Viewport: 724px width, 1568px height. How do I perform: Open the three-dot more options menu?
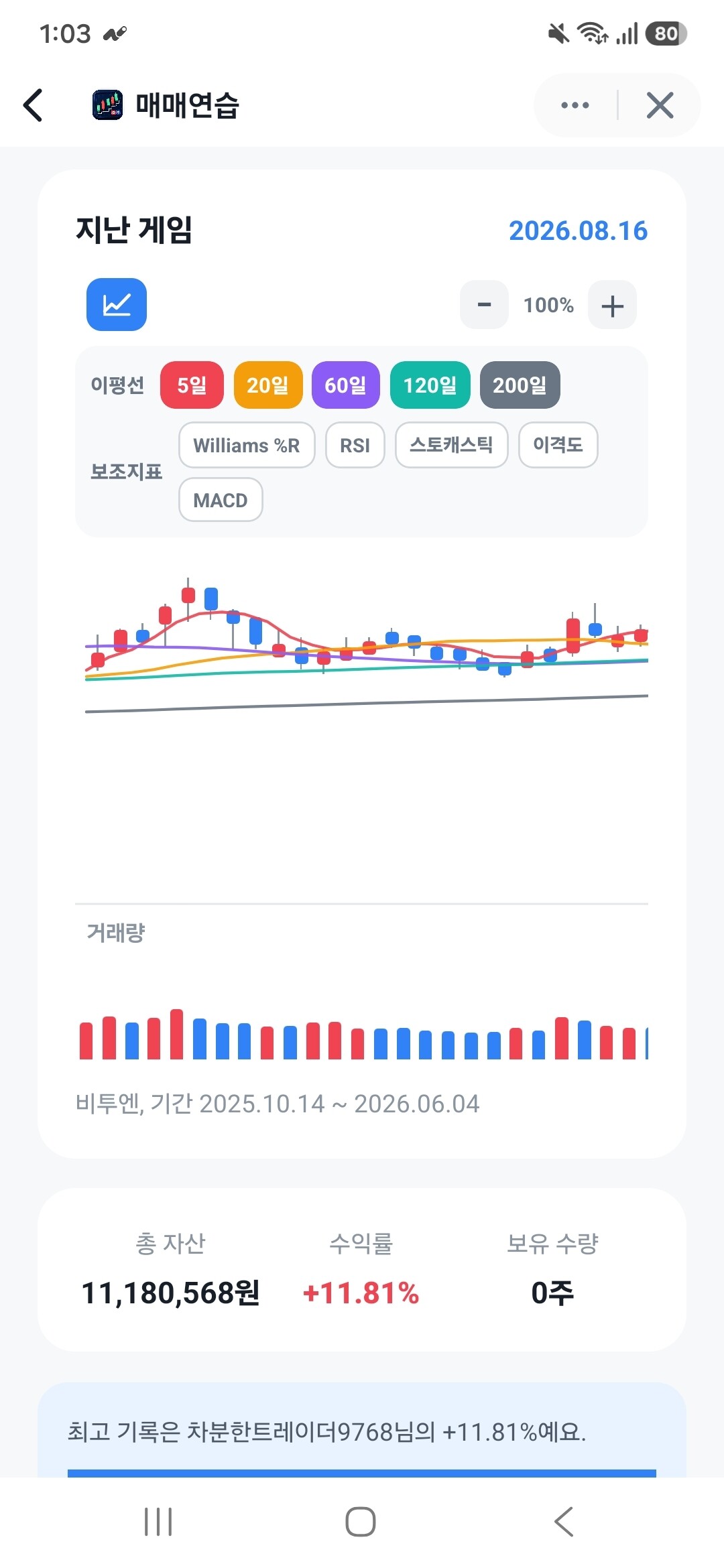click(575, 105)
